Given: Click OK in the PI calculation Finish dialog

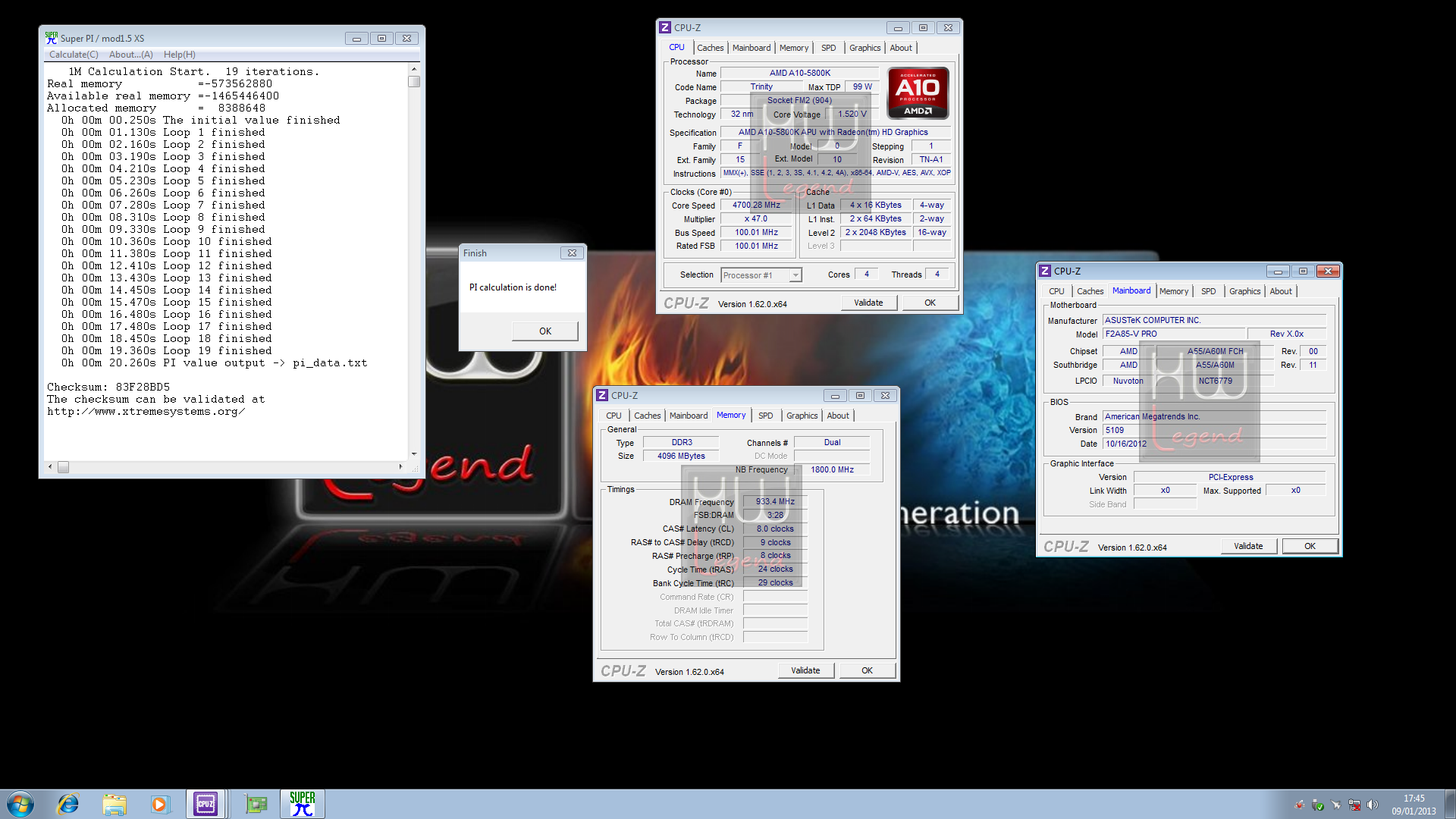Looking at the screenshot, I should 545,331.
